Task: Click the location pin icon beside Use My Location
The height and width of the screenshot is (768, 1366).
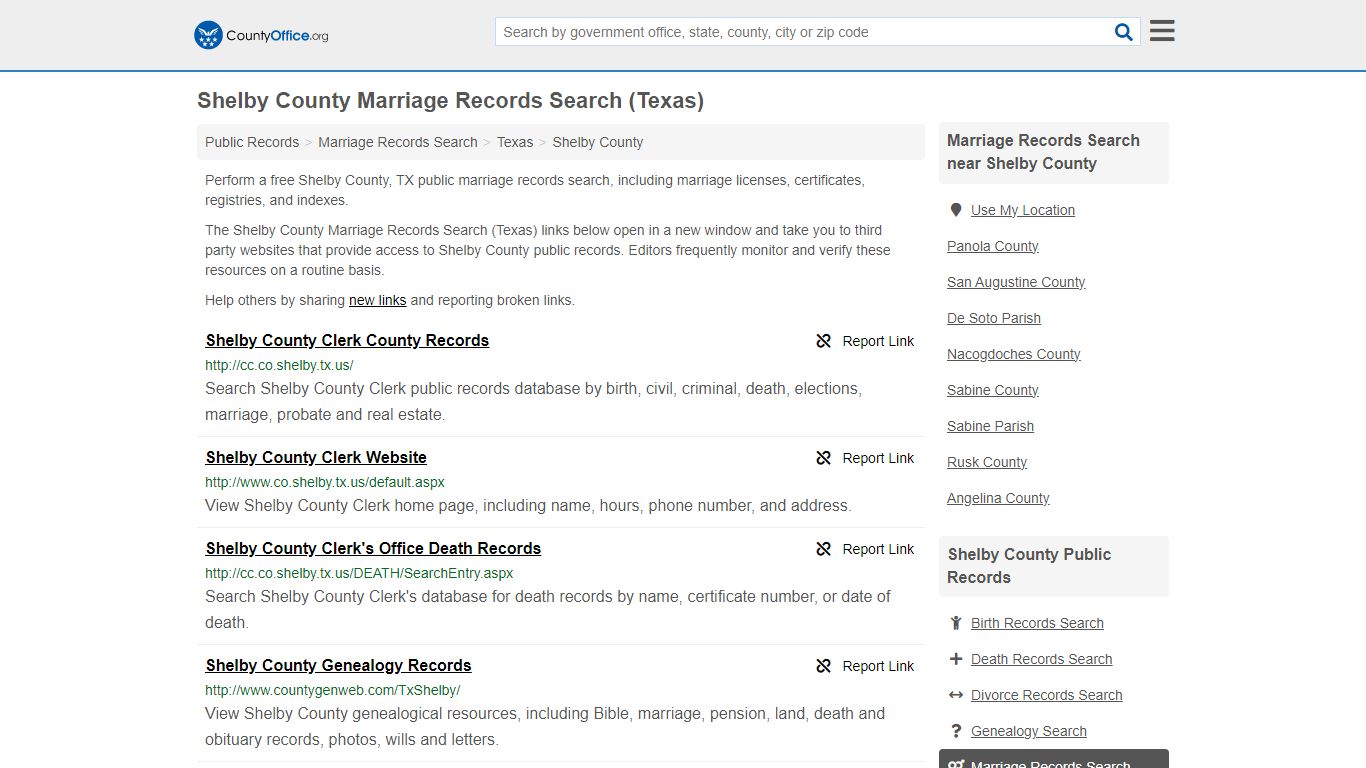Action: click(x=956, y=210)
